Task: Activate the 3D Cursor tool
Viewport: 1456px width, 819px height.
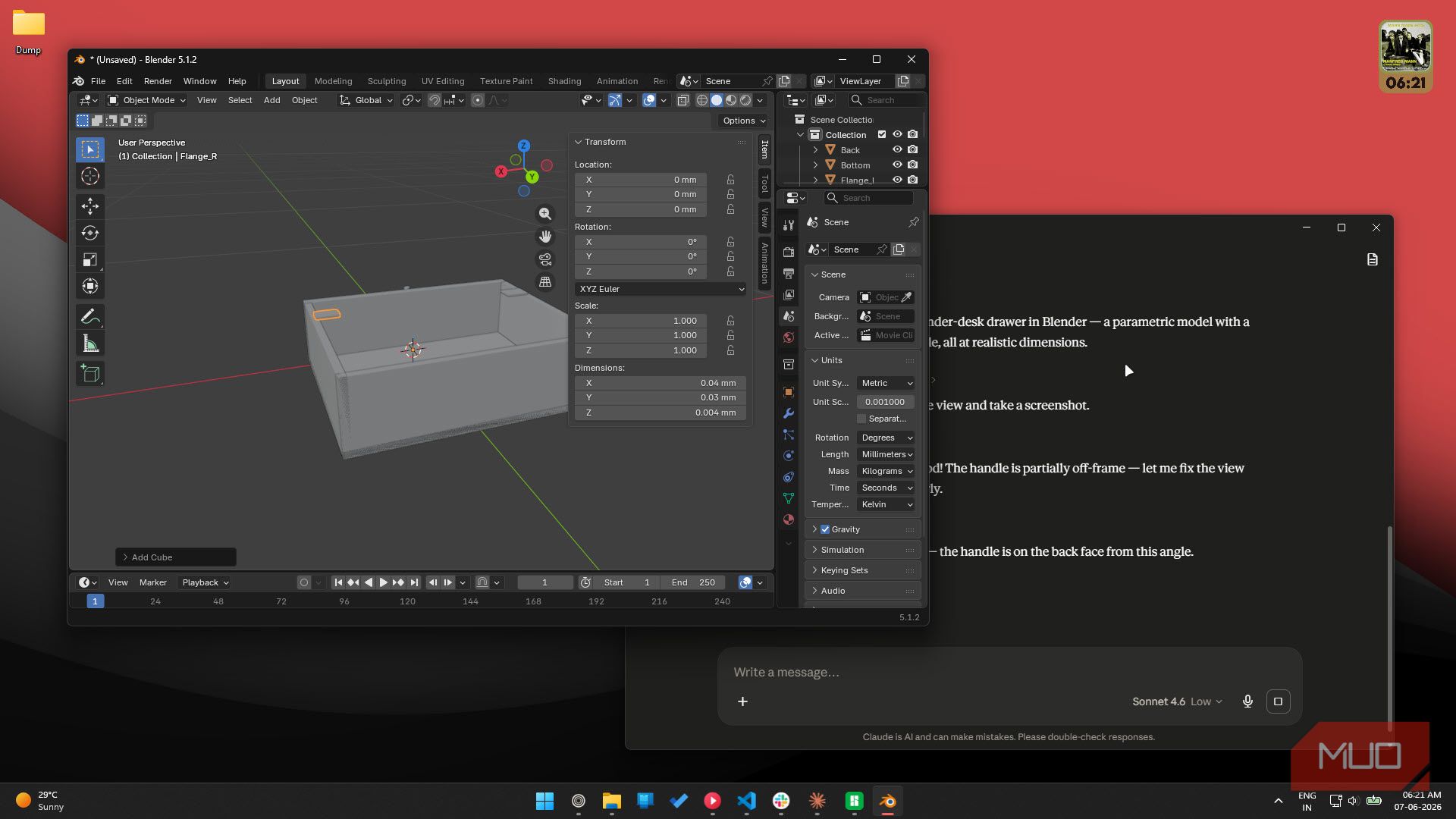Action: pos(90,176)
